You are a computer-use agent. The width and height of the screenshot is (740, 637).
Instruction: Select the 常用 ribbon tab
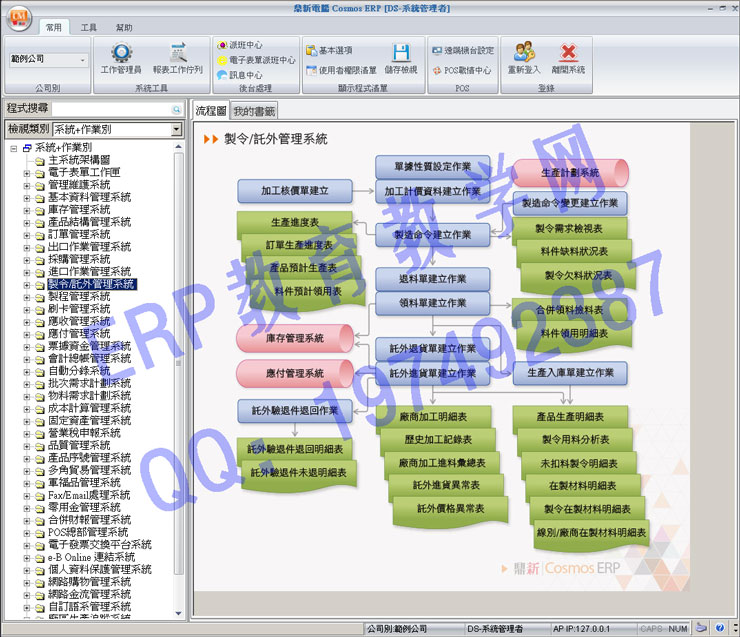click(54, 28)
